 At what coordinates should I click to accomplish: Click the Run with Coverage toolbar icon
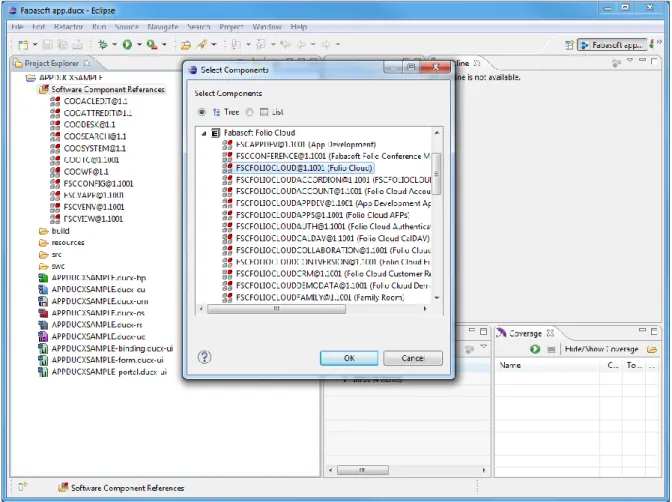152,44
